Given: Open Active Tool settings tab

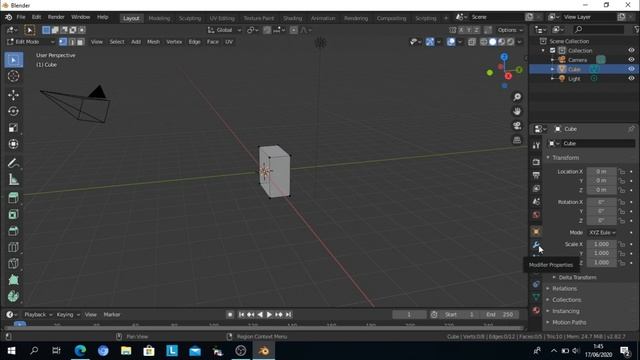Looking at the screenshot, I should (x=536, y=145).
